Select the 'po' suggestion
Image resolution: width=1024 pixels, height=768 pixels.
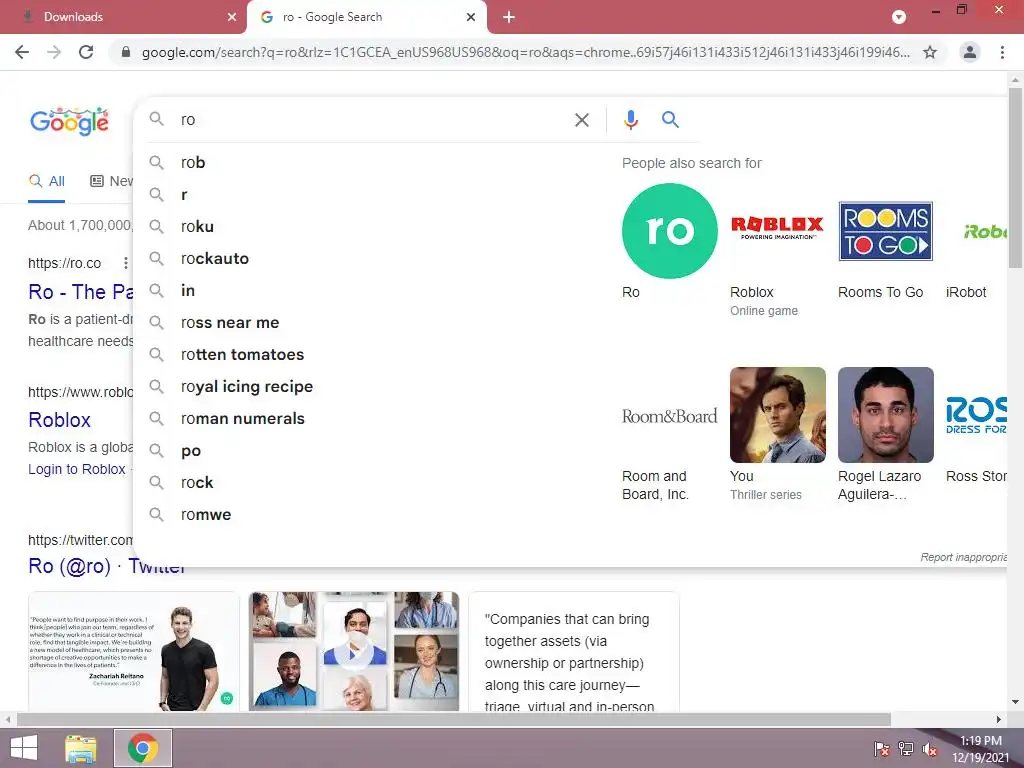372,451
